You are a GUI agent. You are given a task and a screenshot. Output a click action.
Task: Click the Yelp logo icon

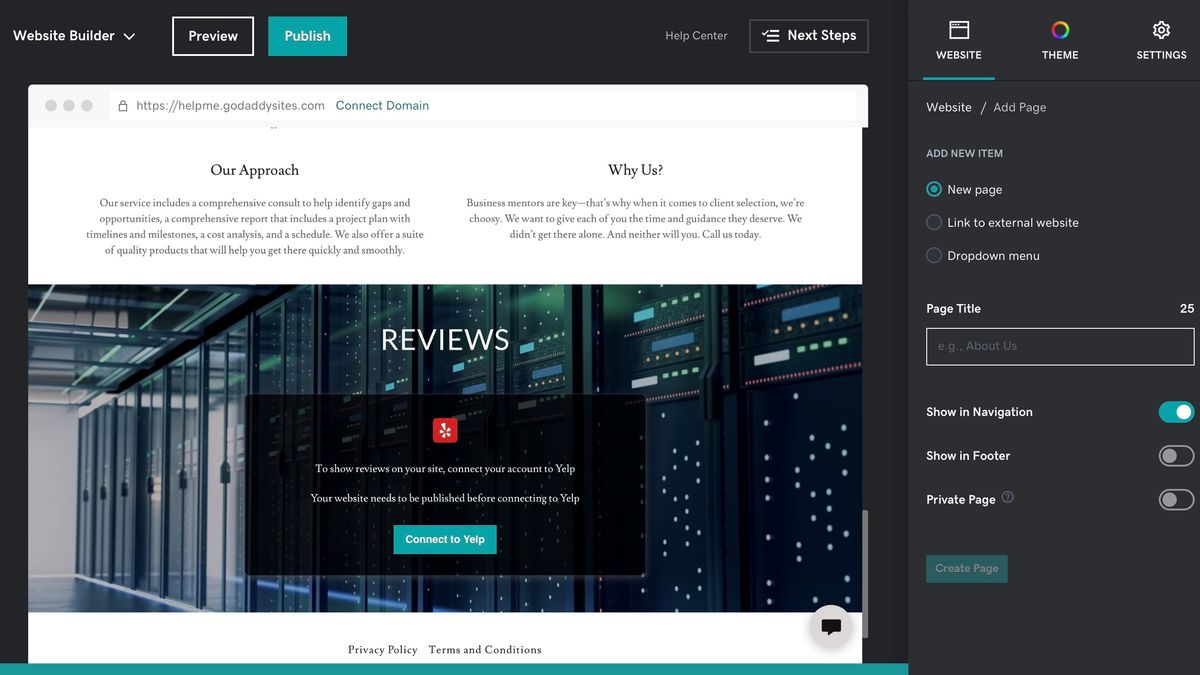coord(445,430)
